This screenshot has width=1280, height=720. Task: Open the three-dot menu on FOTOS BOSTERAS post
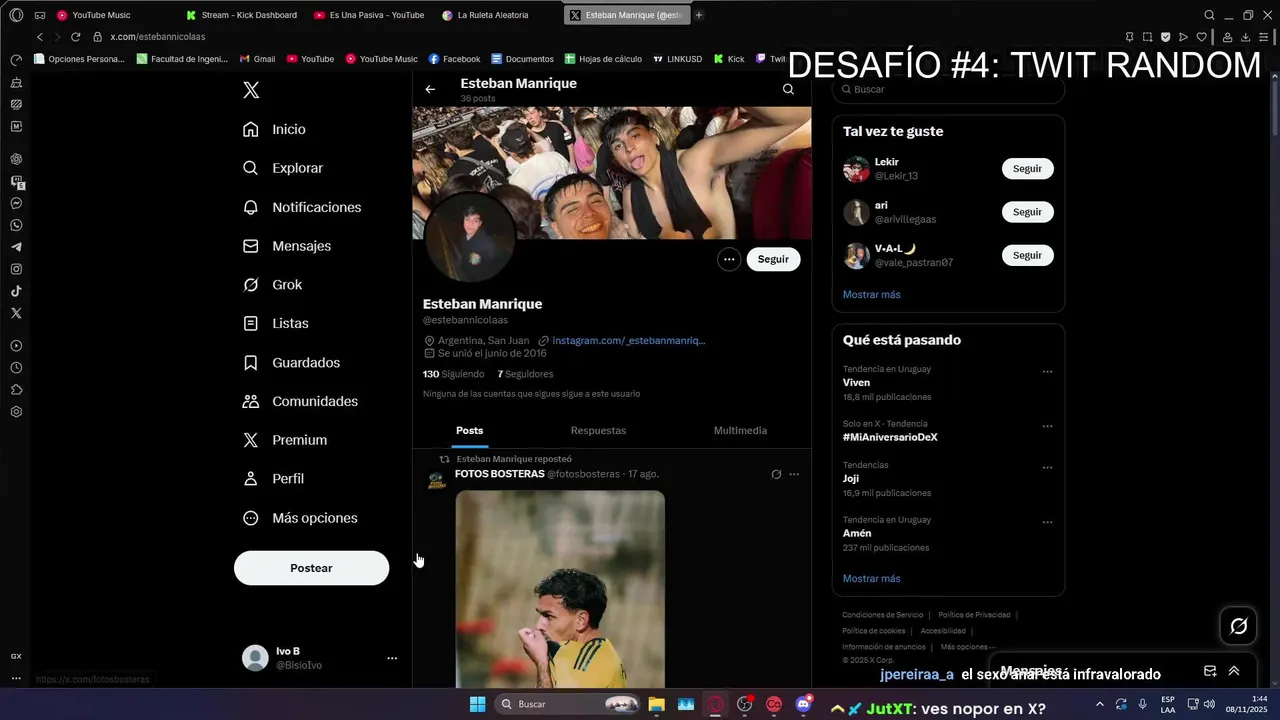point(794,474)
